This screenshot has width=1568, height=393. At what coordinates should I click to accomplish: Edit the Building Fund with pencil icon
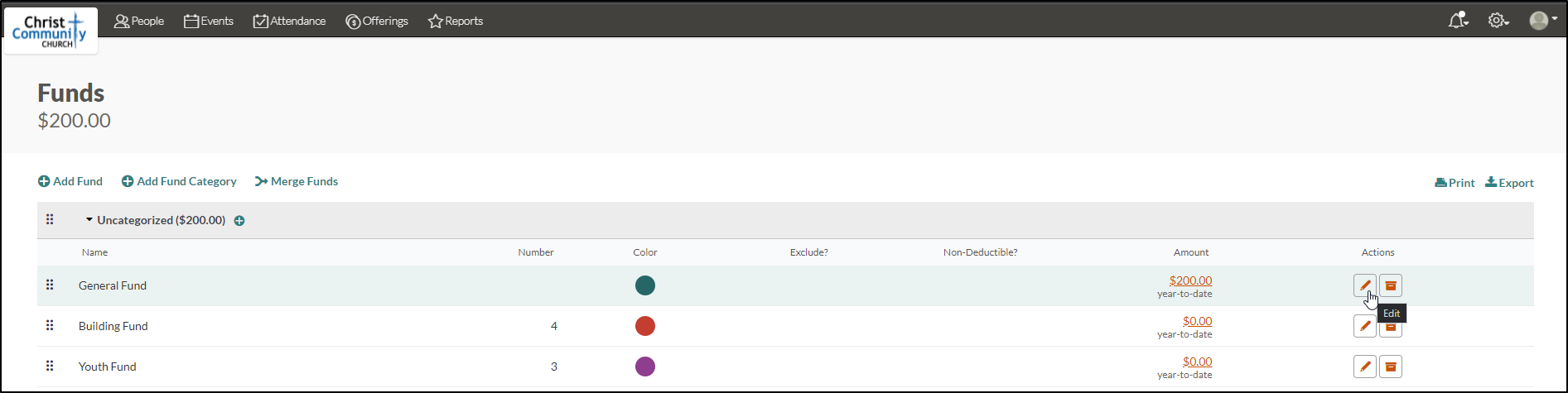1364,326
